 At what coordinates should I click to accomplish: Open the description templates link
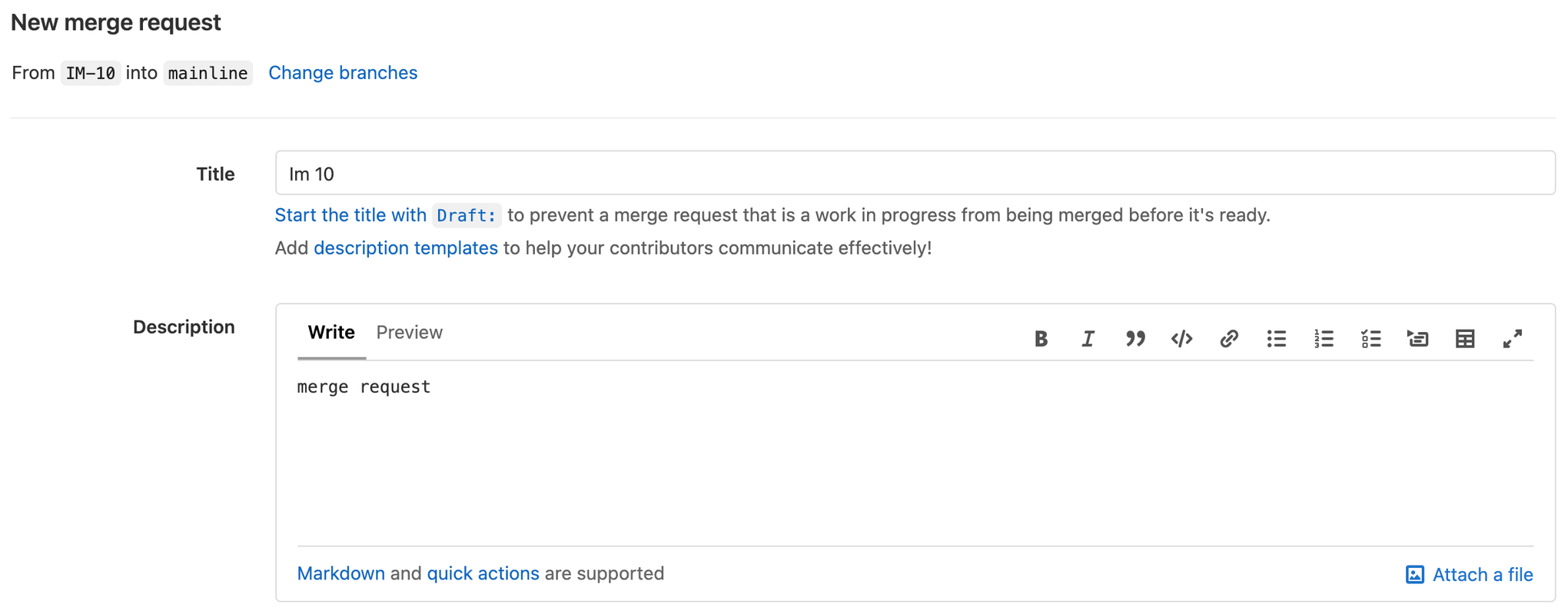pyautogui.click(x=406, y=247)
